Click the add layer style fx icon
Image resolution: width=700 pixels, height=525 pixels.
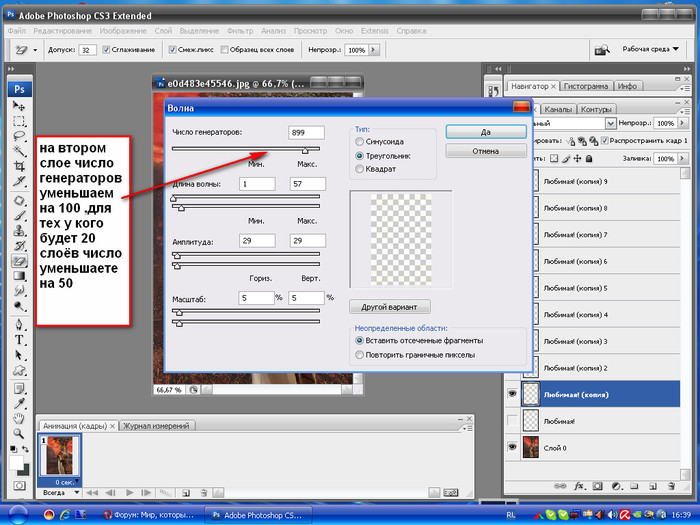[x=579, y=486]
